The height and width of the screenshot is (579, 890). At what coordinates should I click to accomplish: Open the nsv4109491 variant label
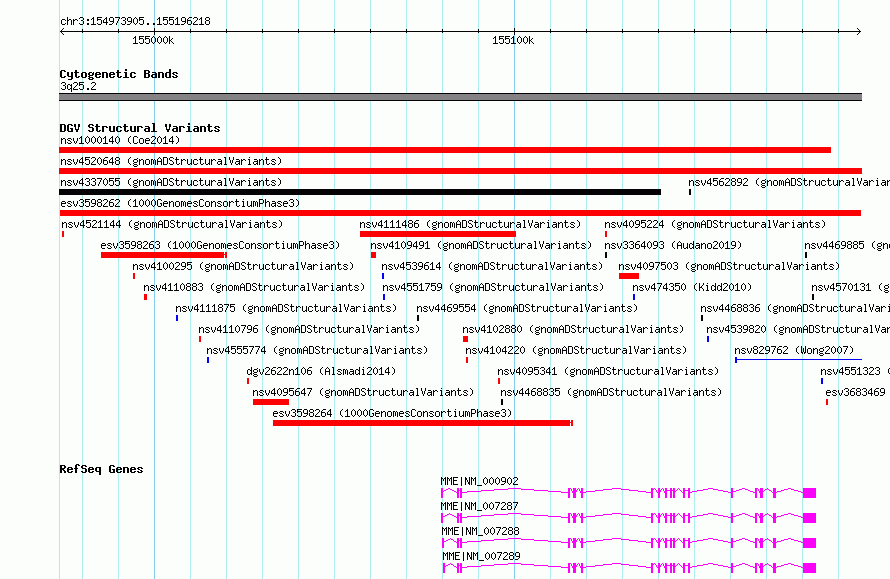481,245
